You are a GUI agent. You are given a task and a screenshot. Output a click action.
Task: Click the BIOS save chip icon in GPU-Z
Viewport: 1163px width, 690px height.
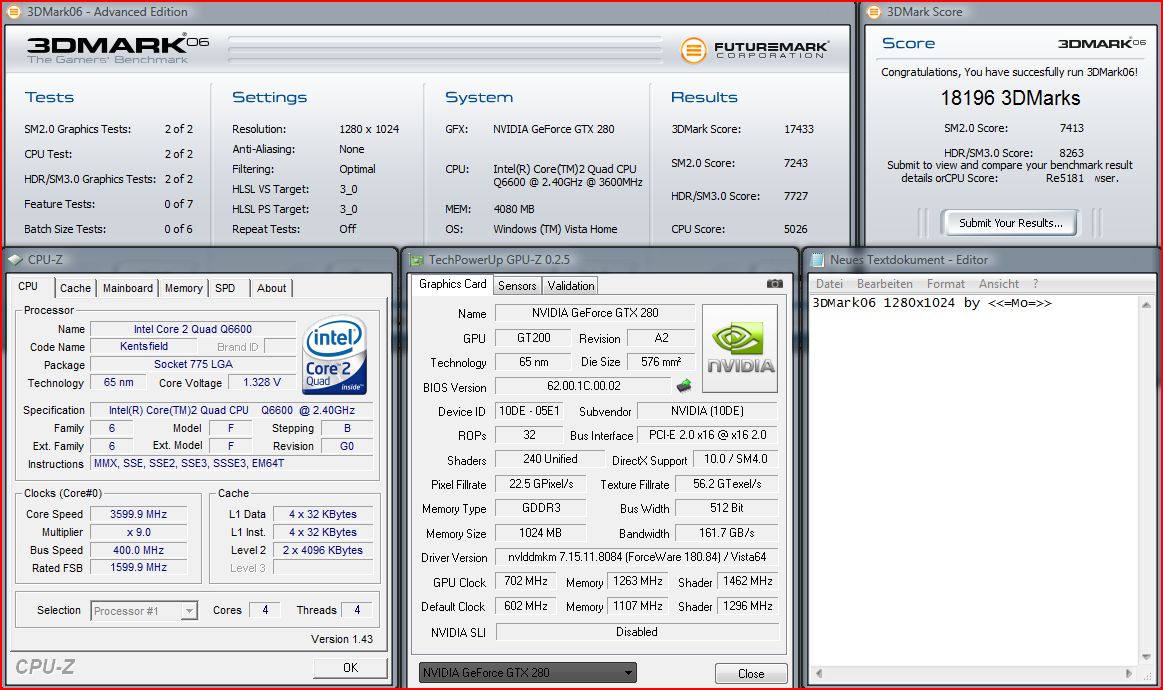(x=684, y=385)
